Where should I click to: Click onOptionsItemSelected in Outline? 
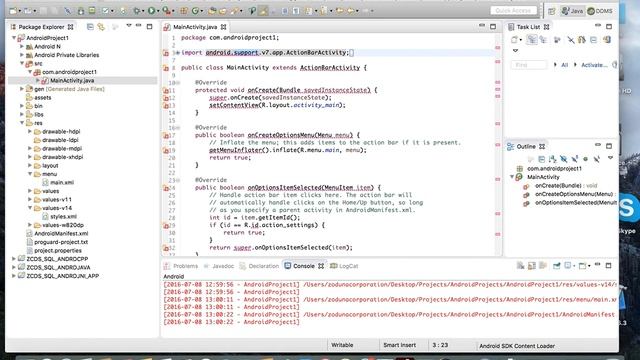click(576, 202)
